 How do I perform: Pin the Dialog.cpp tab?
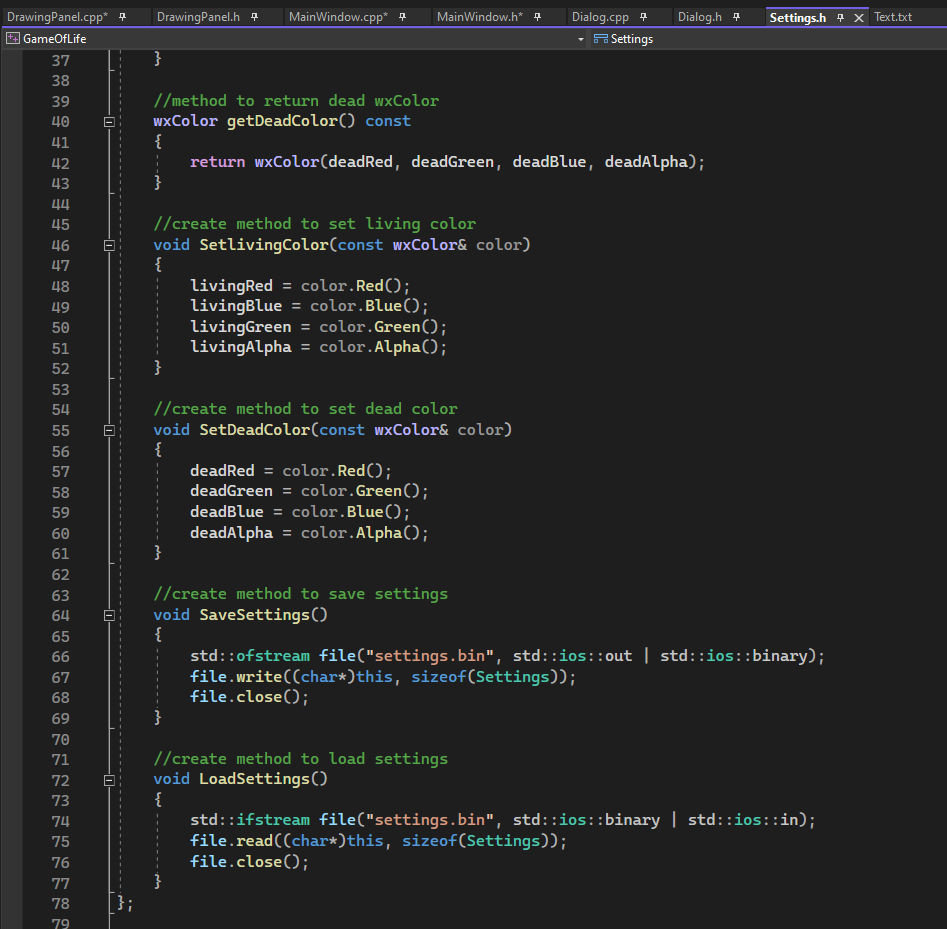[642, 18]
